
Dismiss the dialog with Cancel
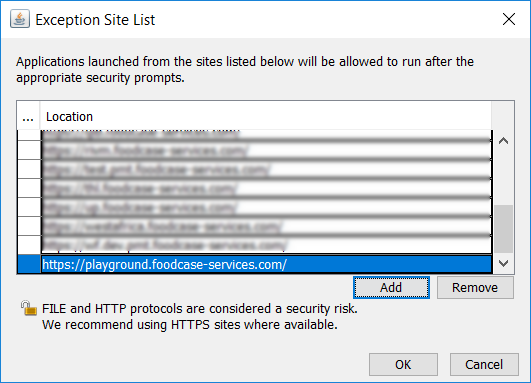[x=484, y=365]
